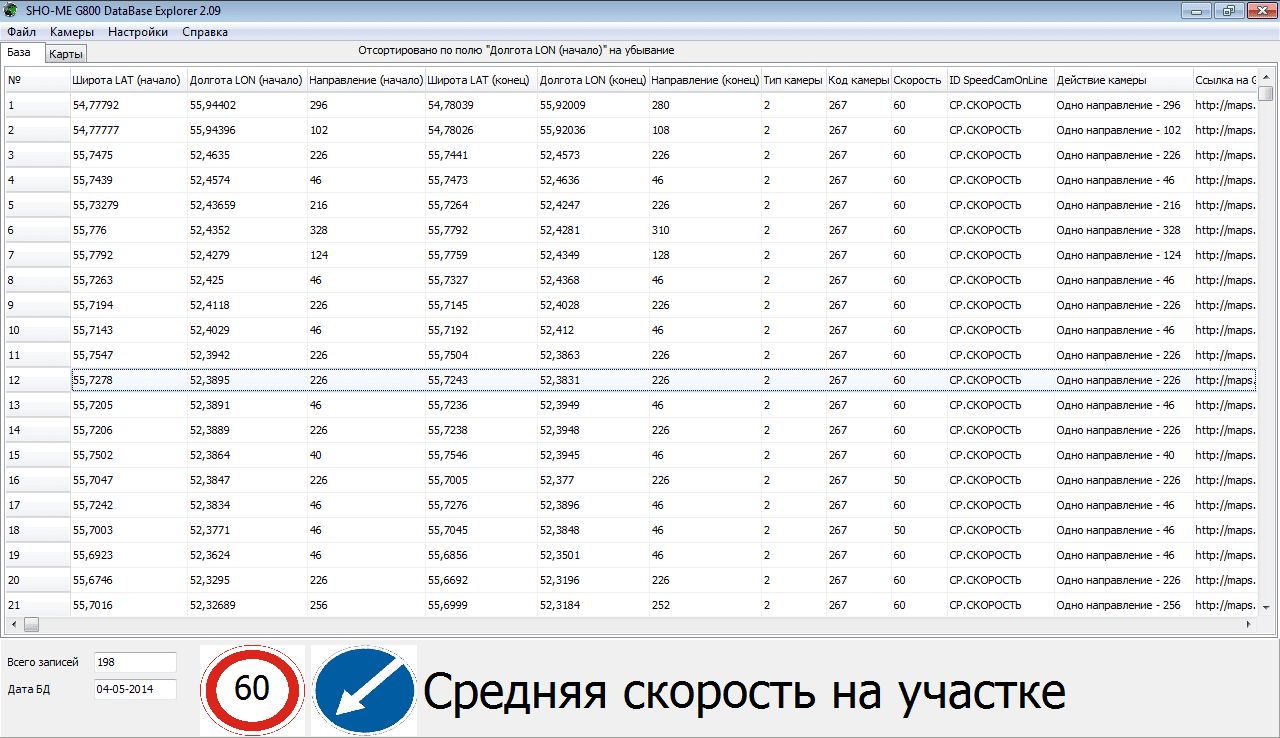Open the Справка menu
The image size is (1280, 738).
click(205, 32)
